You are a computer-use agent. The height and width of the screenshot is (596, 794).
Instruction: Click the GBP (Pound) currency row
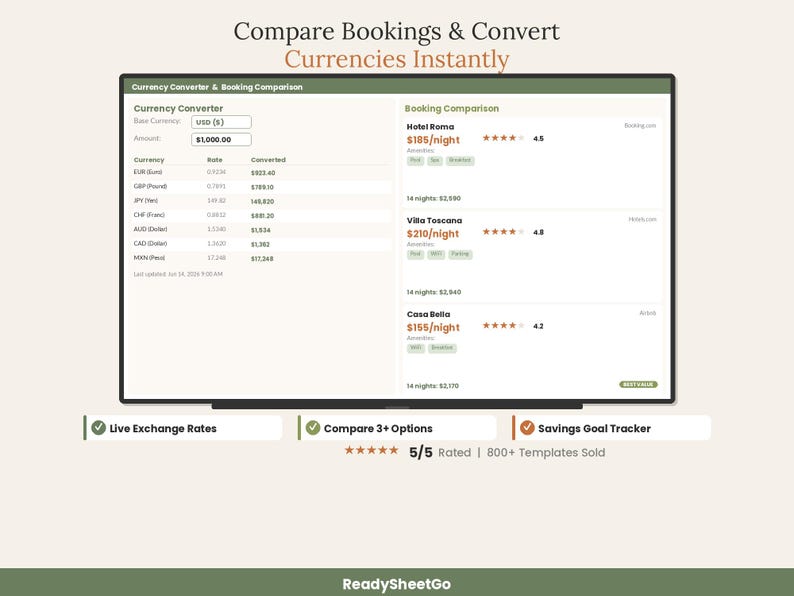point(262,187)
